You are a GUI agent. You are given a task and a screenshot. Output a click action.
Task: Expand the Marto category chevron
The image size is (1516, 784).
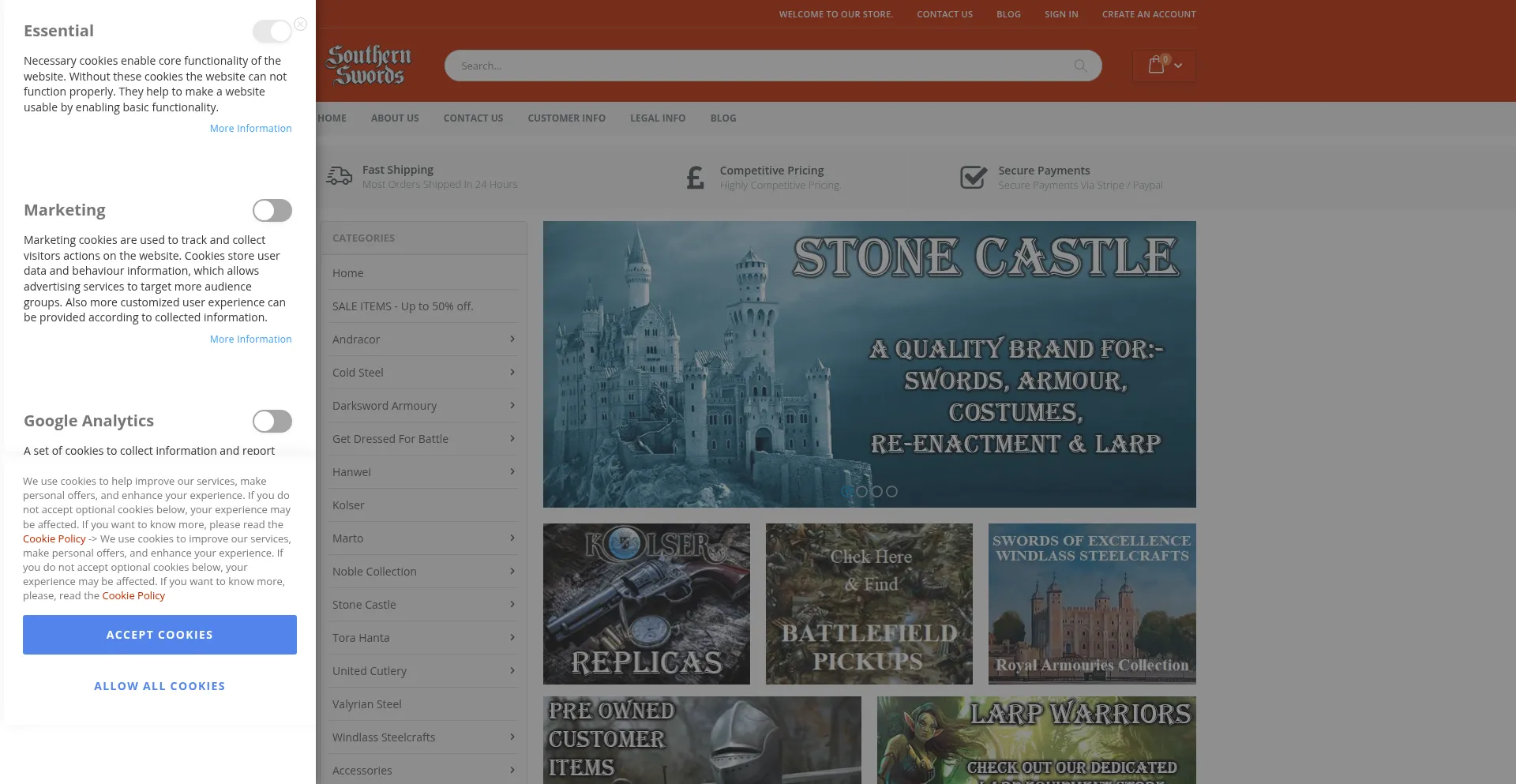click(512, 538)
